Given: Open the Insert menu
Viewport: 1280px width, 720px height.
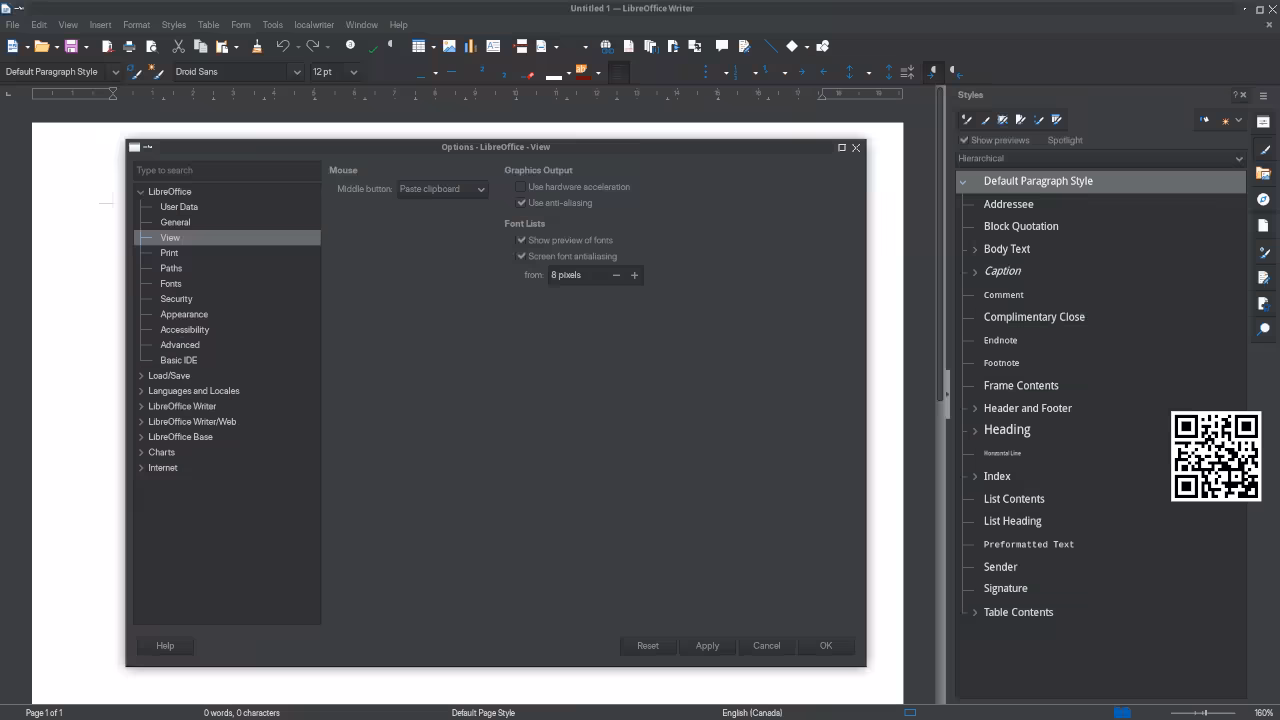Looking at the screenshot, I should (x=100, y=25).
